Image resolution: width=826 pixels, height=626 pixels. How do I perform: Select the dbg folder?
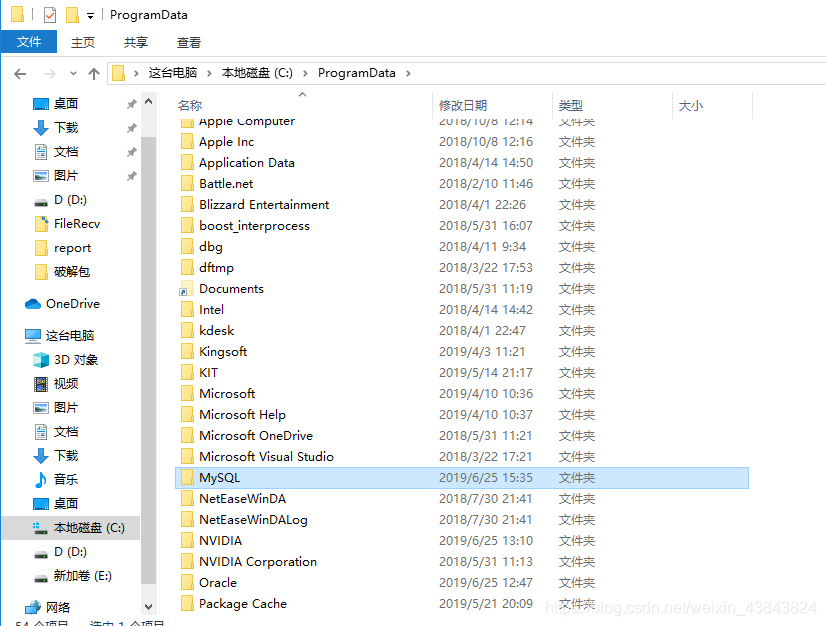(211, 247)
